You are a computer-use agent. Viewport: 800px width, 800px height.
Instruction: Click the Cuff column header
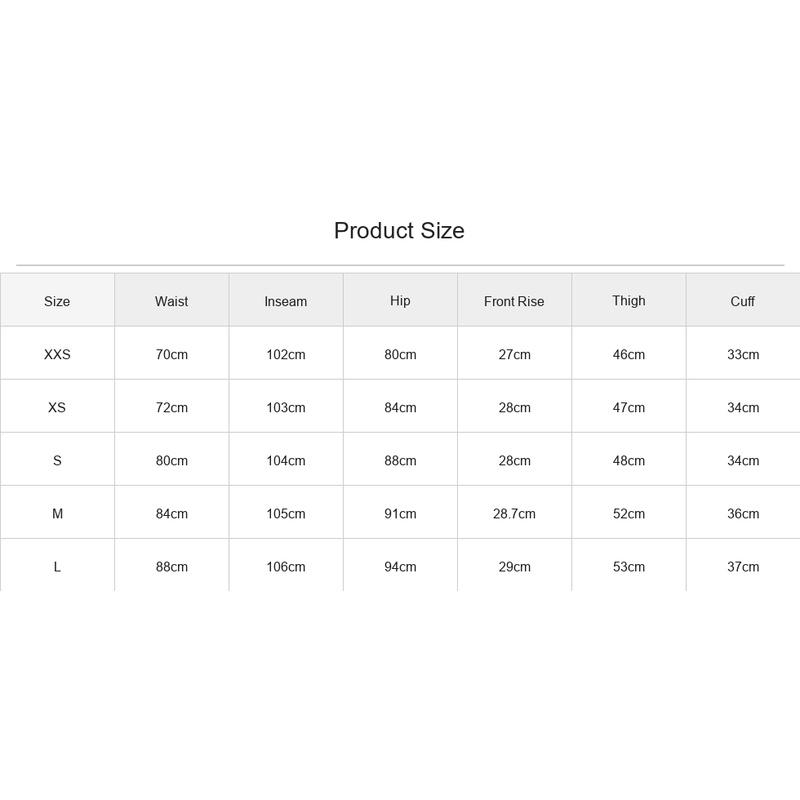743,301
